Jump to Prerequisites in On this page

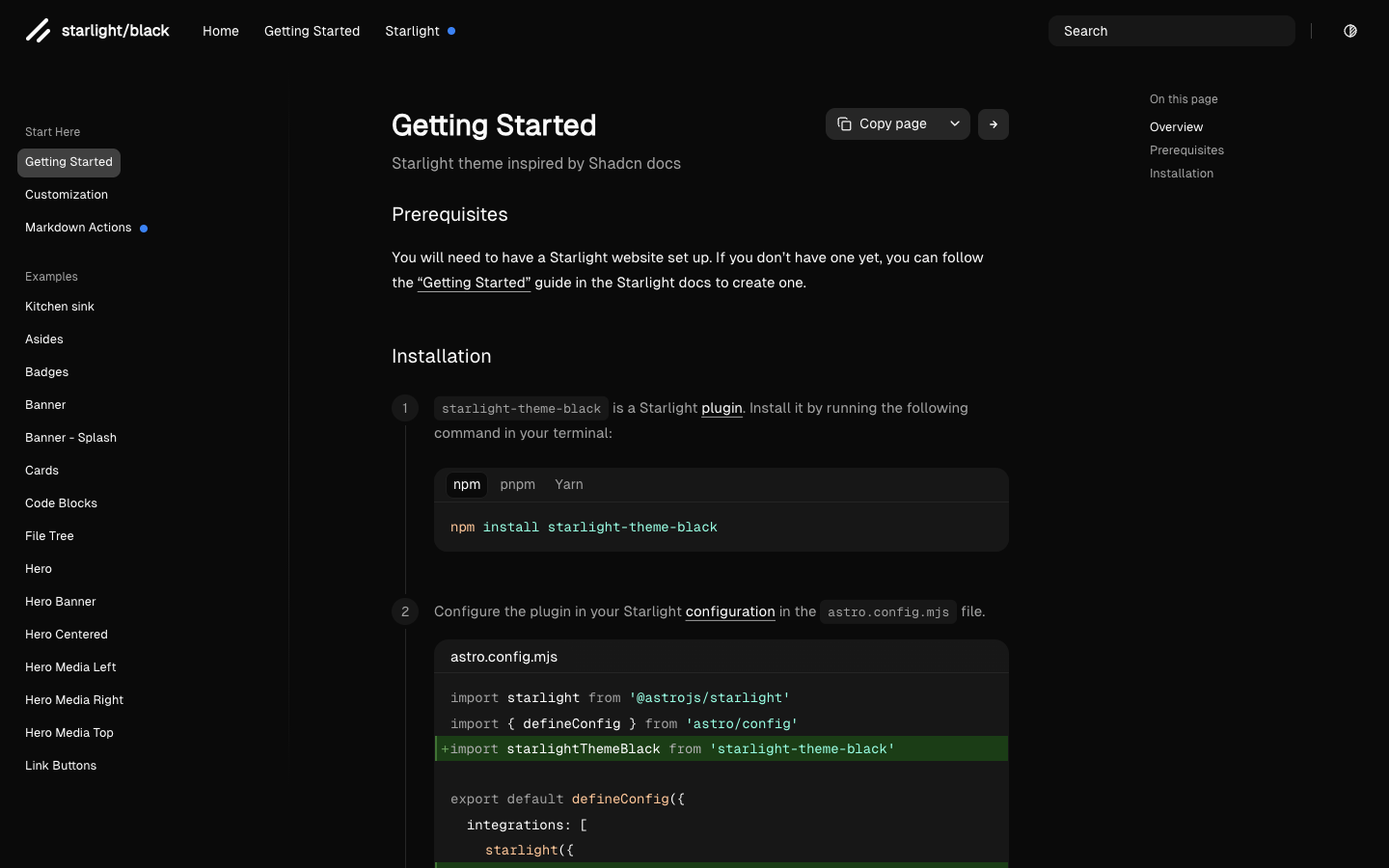point(1186,150)
